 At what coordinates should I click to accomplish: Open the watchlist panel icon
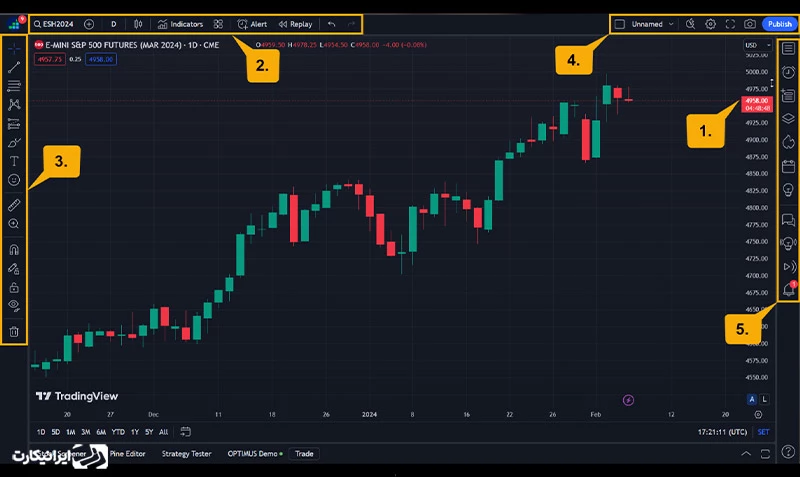[x=788, y=48]
